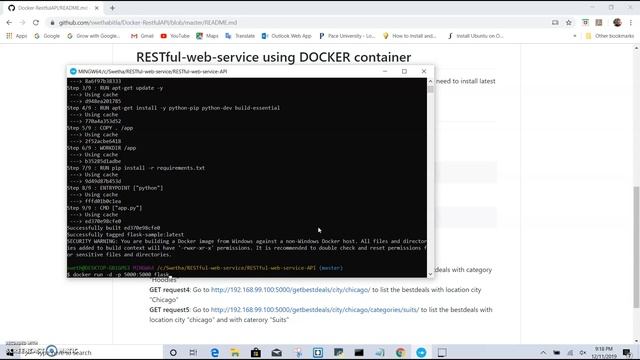This screenshot has height=360, width=640.
Task: Click the docker run command line in terminal
Action: pos(118,275)
